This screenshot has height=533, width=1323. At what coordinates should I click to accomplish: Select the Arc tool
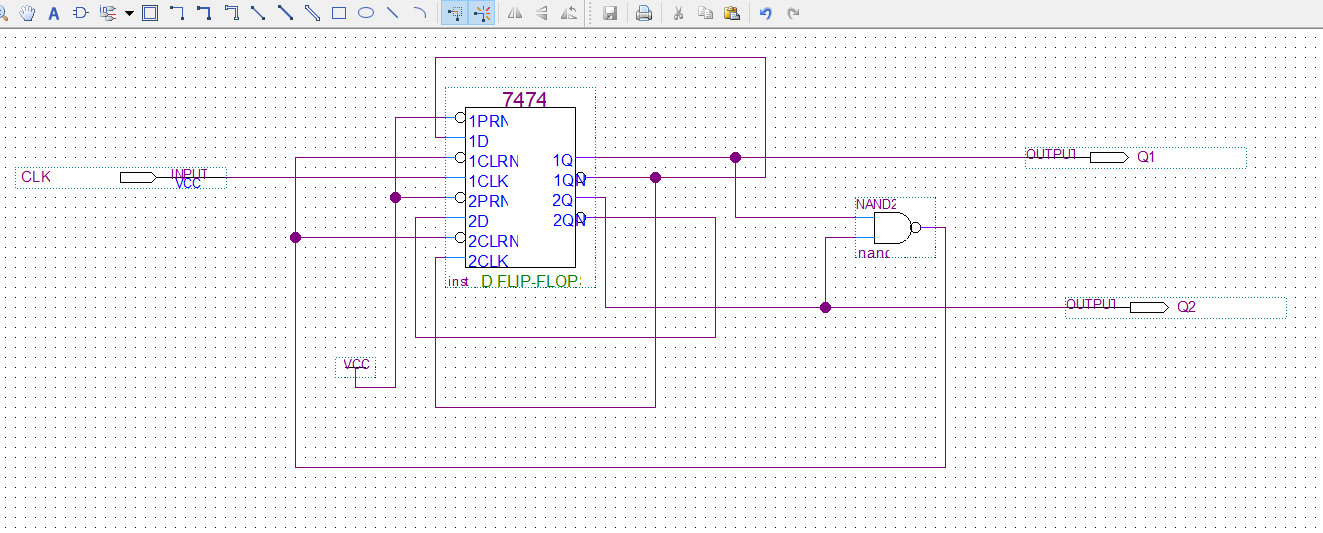(x=420, y=13)
